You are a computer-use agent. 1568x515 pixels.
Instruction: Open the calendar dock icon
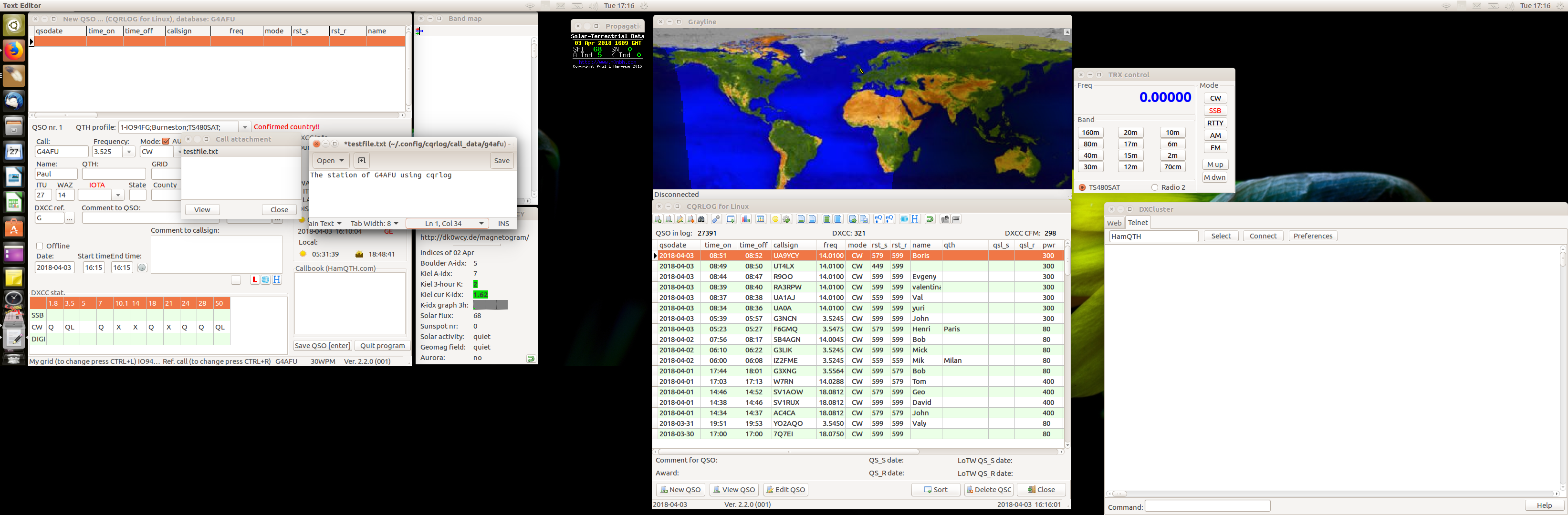click(x=13, y=151)
